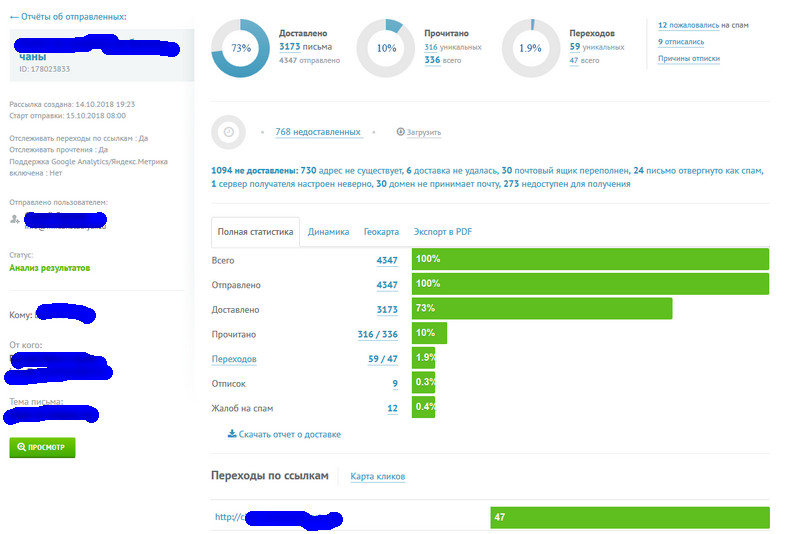The width and height of the screenshot is (795, 534).
Task: Open the Жалоб на спам 12 link
Action: (x=392, y=408)
